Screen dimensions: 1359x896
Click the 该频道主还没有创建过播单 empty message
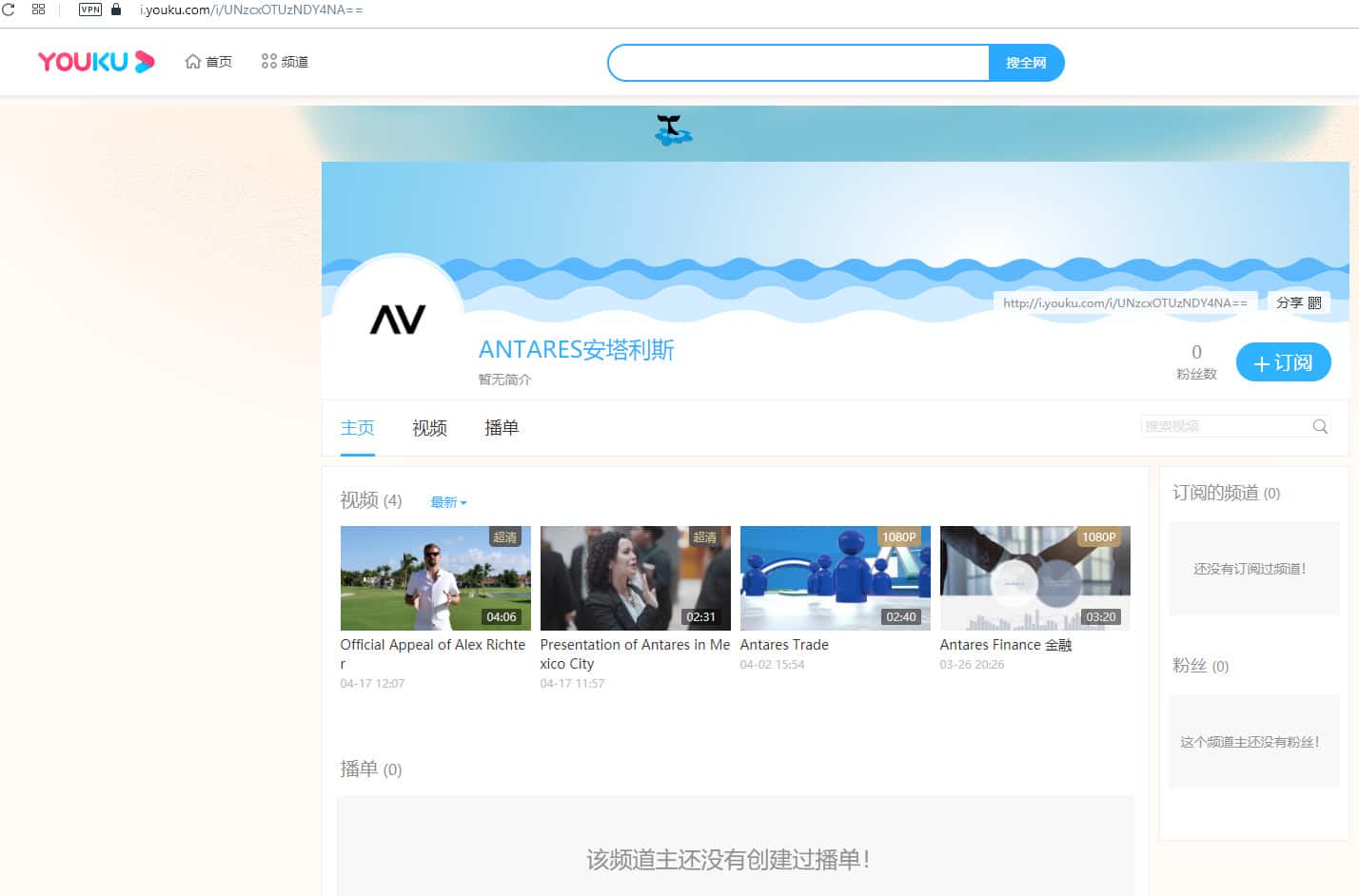pos(728,860)
